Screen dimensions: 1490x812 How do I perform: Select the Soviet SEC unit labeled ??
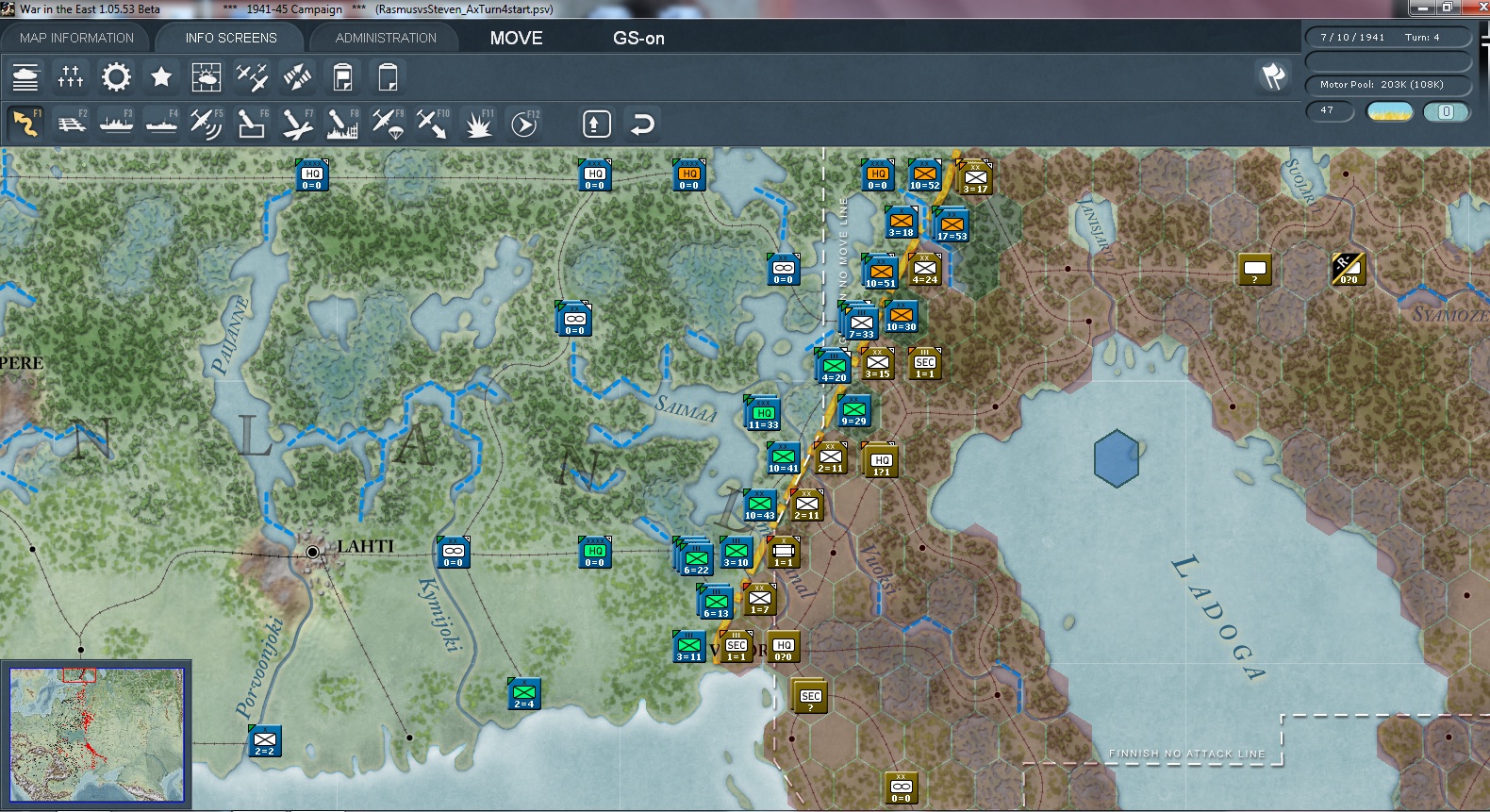810,698
